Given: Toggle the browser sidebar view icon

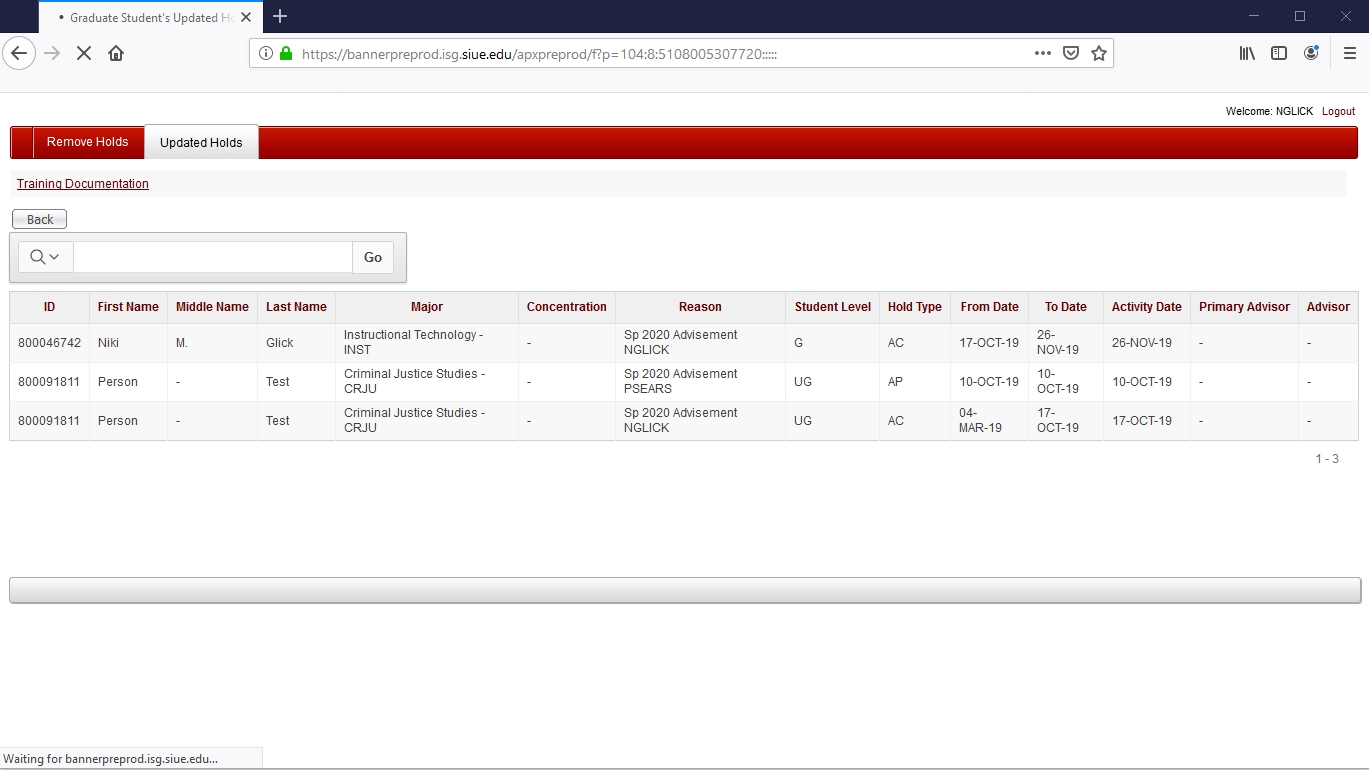Looking at the screenshot, I should pyautogui.click(x=1279, y=53).
